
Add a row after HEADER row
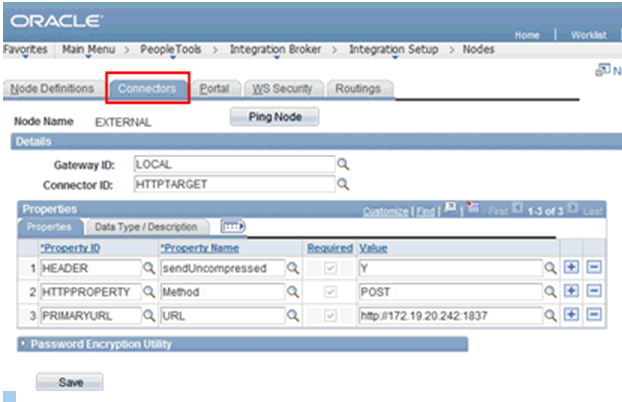[x=571, y=267]
